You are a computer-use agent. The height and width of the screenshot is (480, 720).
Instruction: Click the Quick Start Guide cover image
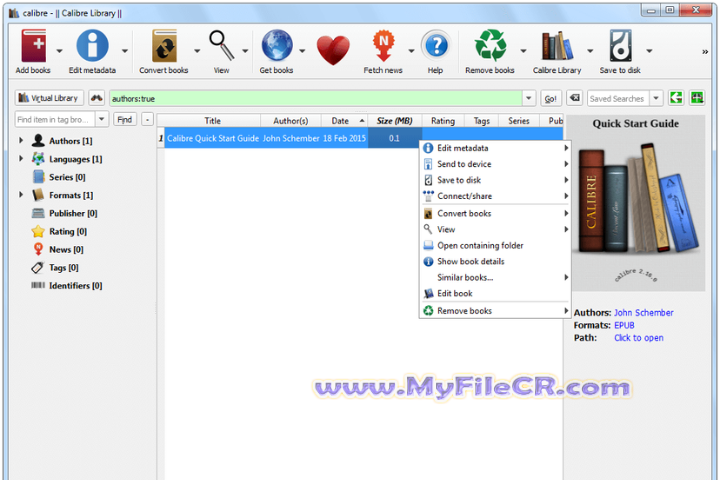(x=638, y=203)
